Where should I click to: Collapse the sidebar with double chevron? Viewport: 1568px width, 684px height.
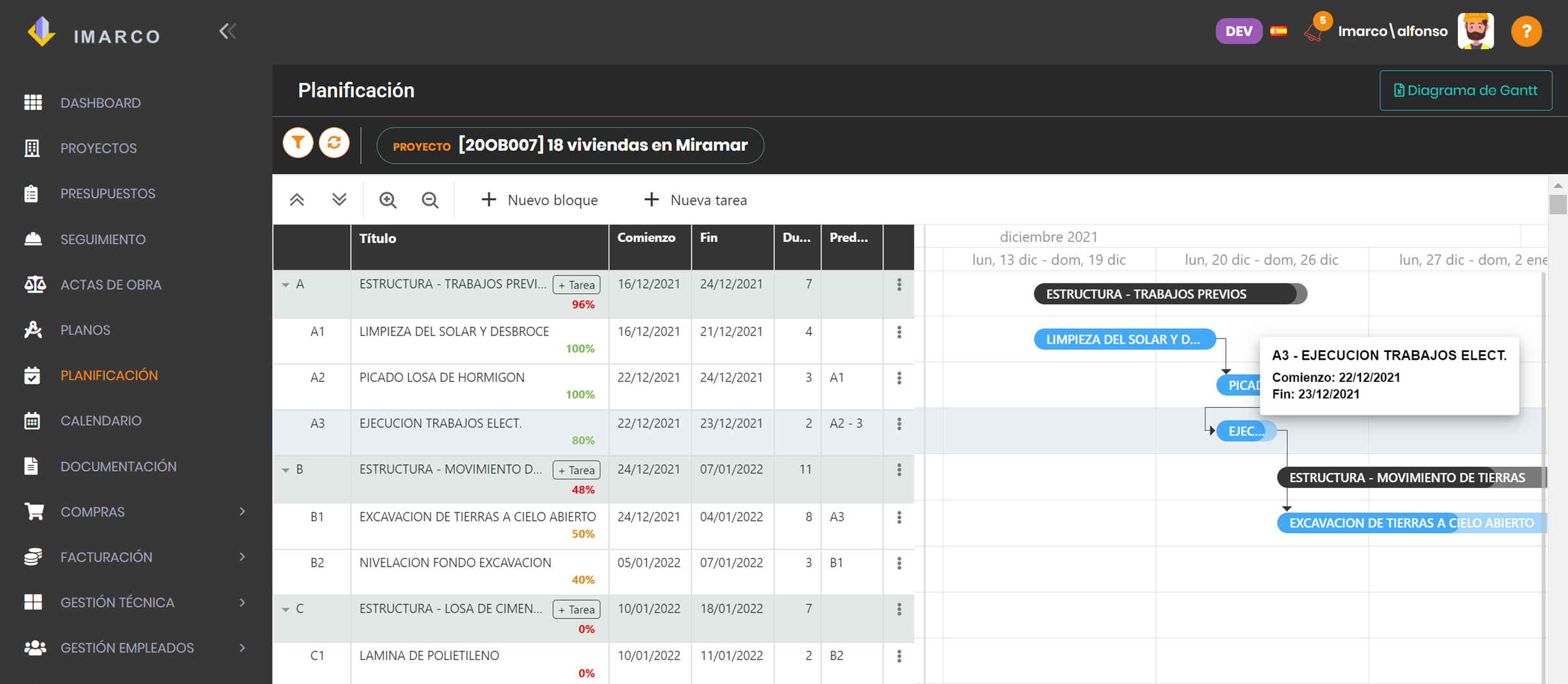pos(227,31)
